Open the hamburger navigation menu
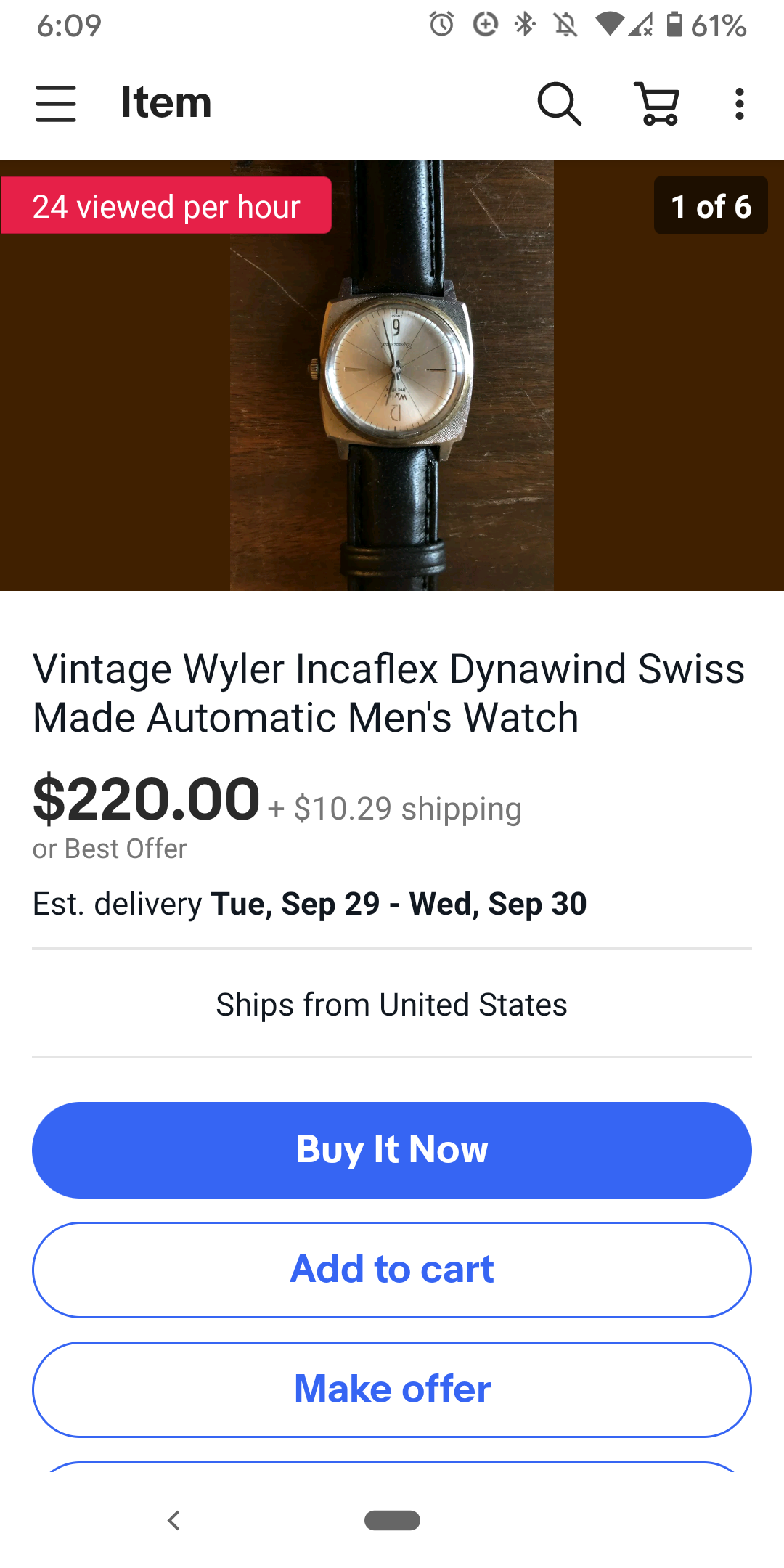Image resolution: width=784 pixels, height=1568 pixels. pyautogui.click(x=56, y=103)
